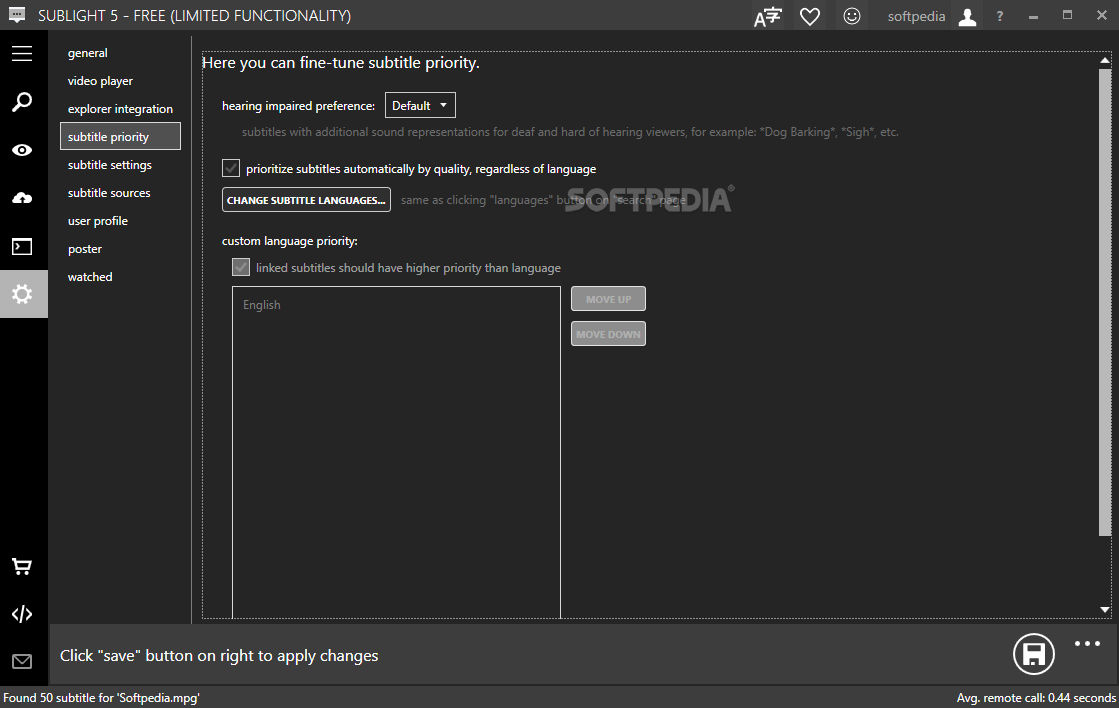The image size is (1119, 708).
Task: Click Change Subtitle Languages button
Action: [306, 200]
